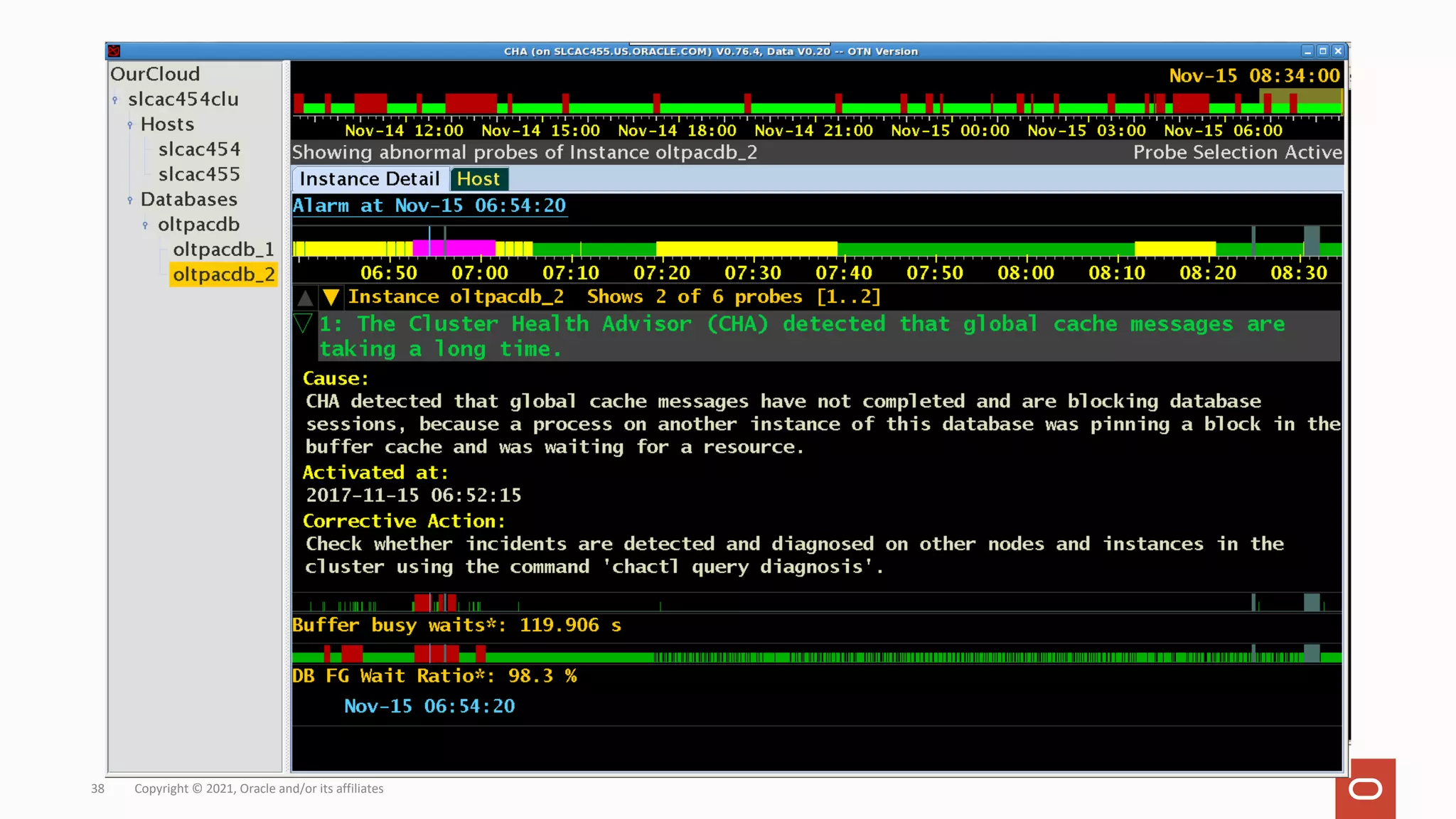The height and width of the screenshot is (819, 1456).
Task: Select the highlighted oltpacdb_2 instance
Action: tap(223, 274)
